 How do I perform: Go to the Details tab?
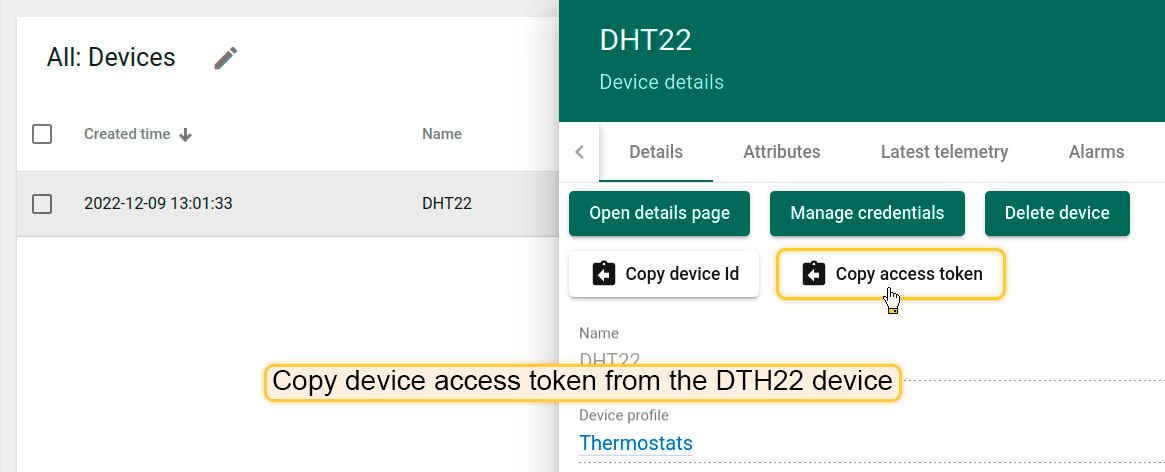click(x=656, y=152)
